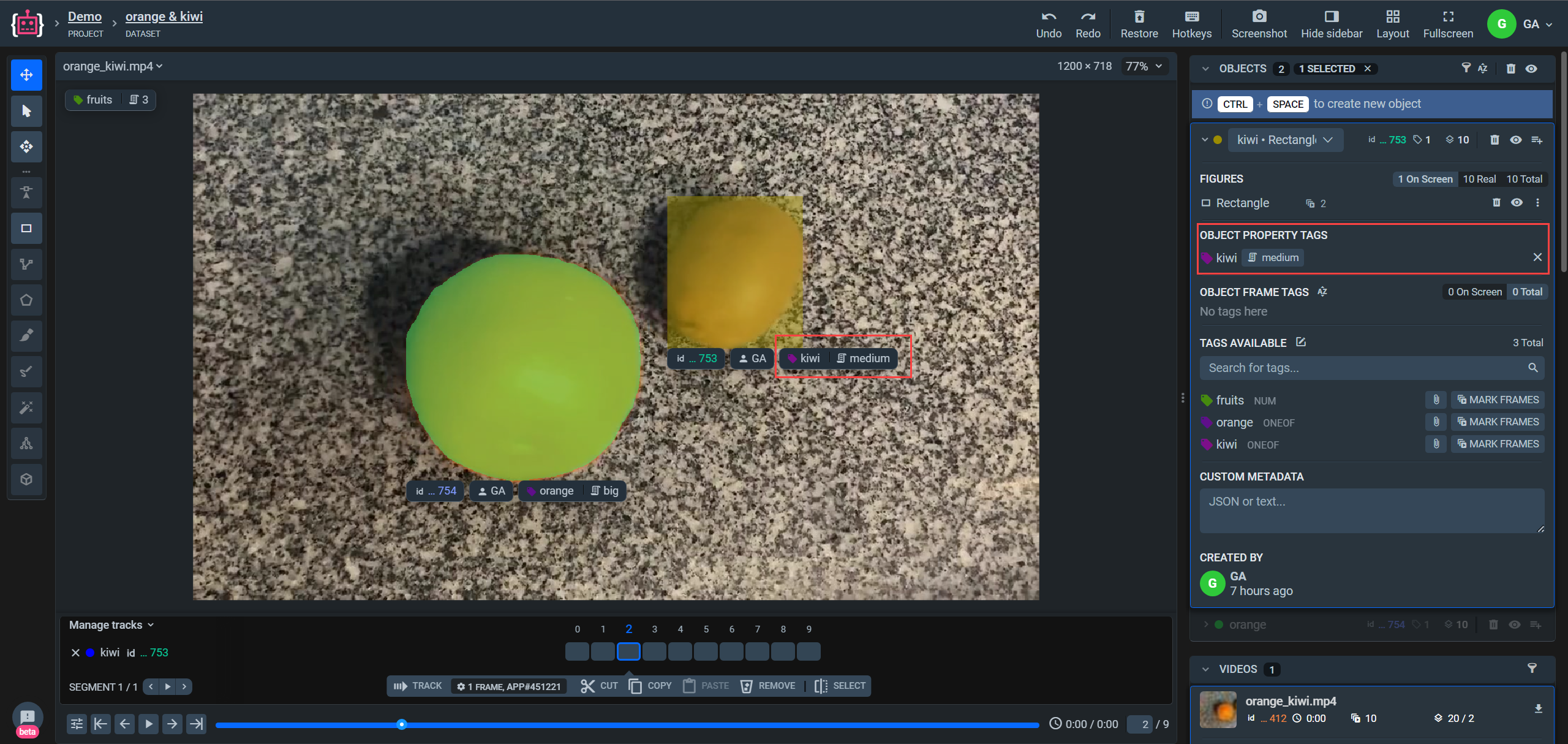Toggle visibility of kiwi object
The height and width of the screenshot is (744, 1568).
pos(1516,140)
